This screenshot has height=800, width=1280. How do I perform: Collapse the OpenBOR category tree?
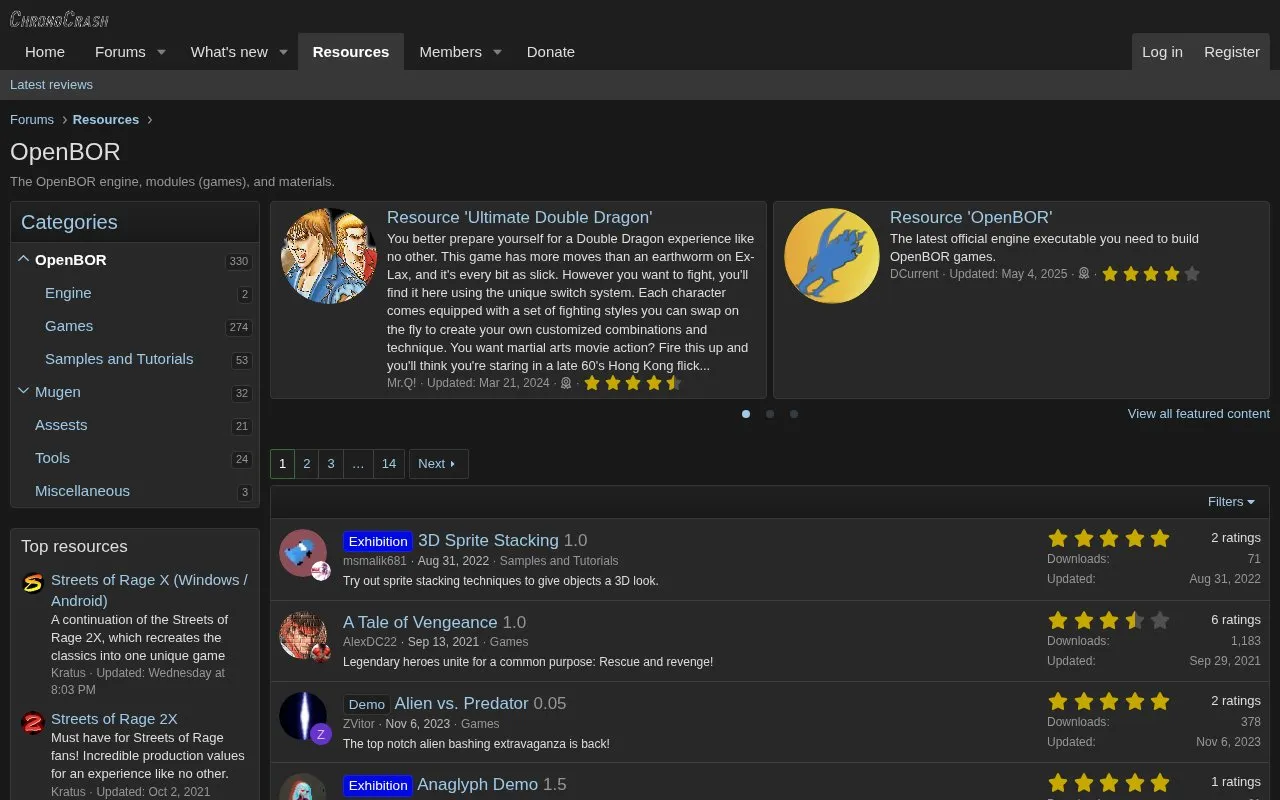(23, 259)
